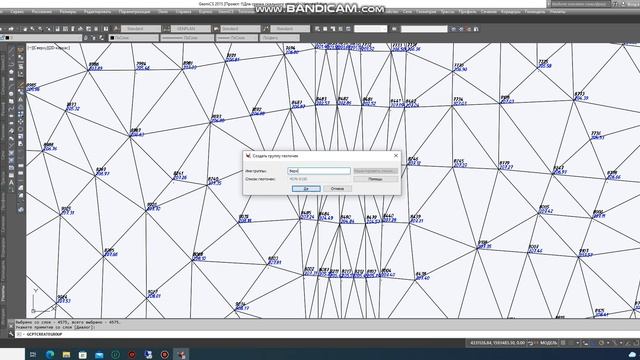Image resolution: width=640 pixels, height=360 pixels.
Task: Open Task View on the Windows taskbar
Action: point(33,355)
